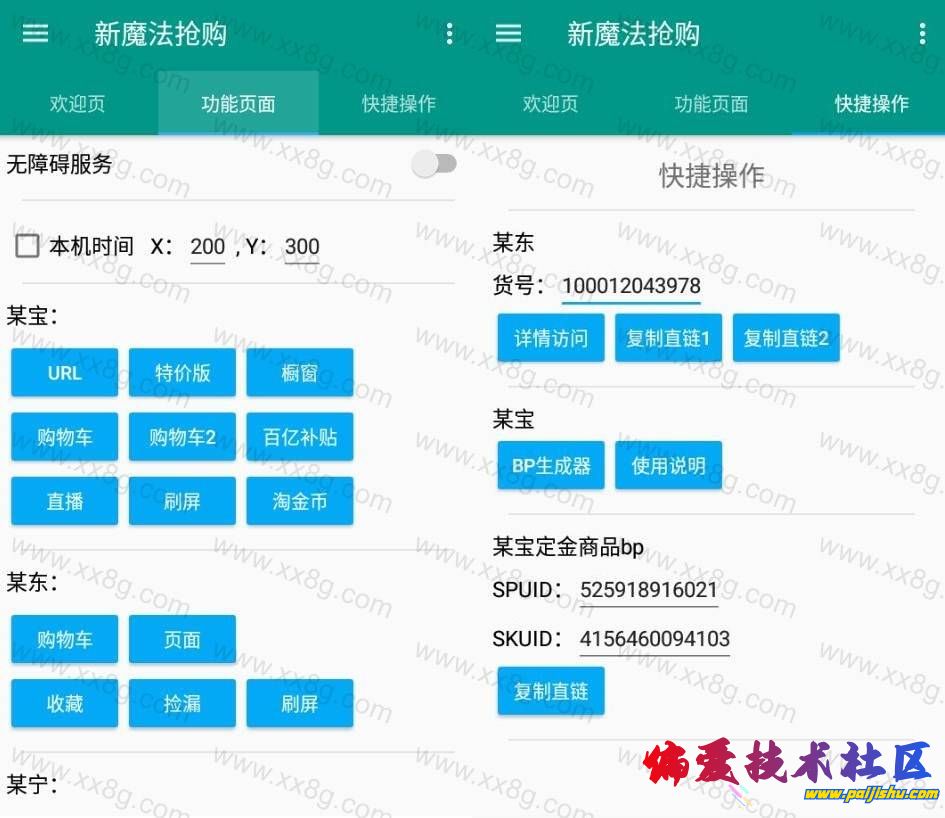Tap the 百亿补贴 button
Image resolution: width=945 pixels, height=818 pixels.
pyautogui.click(x=300, y=437)
